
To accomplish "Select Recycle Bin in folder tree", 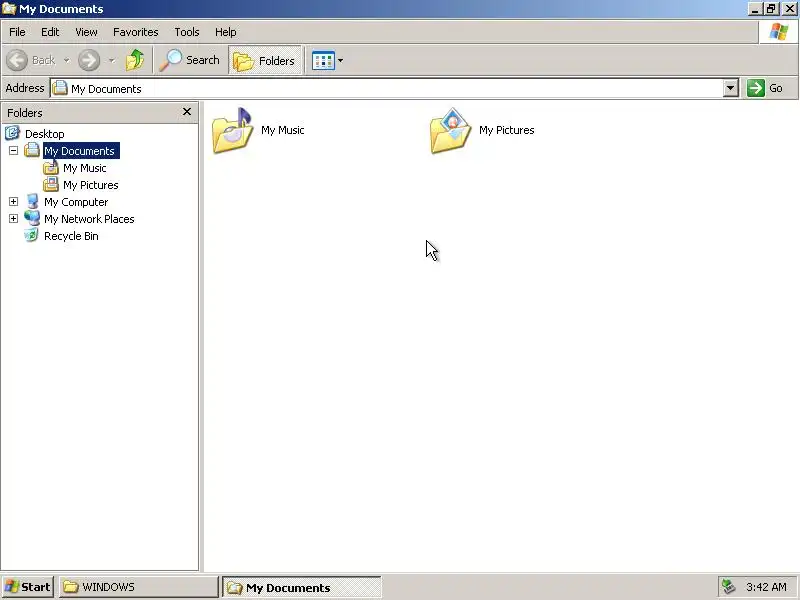I will point(71,236).
